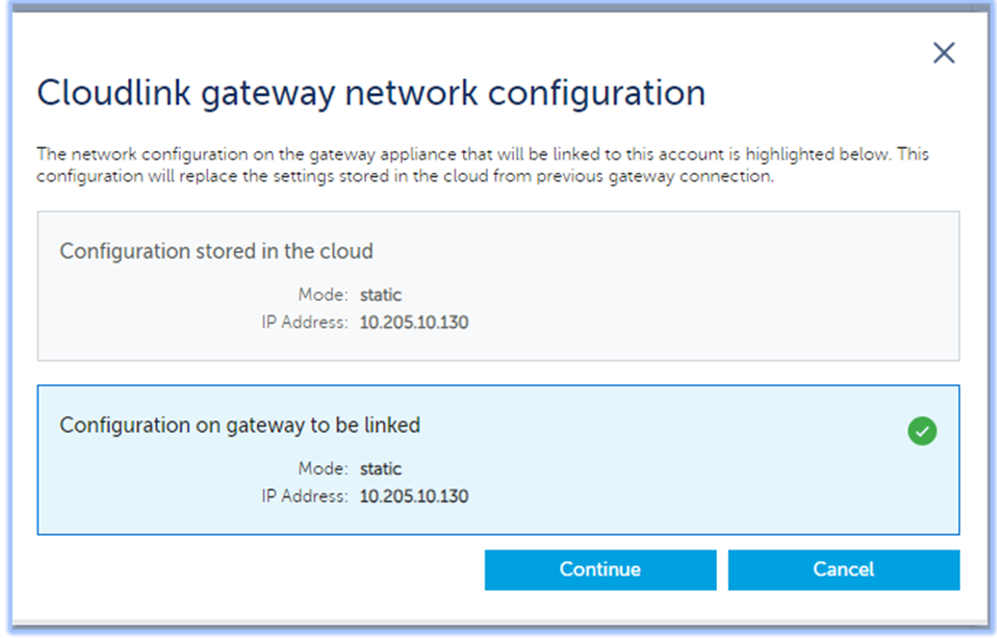Click the dialog title 'Cloudlink gateway network configuration'
The width and height of the screenshot is (997, 638).
pos(368,93)
